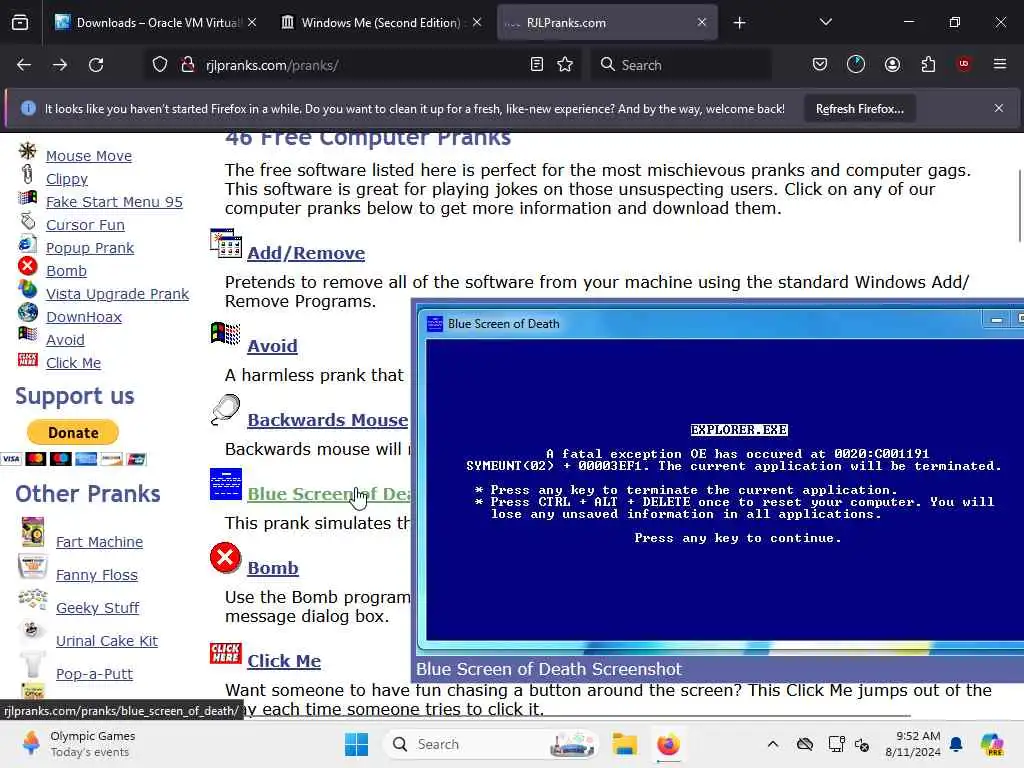This screenshot has height=768, width=1024.
Task: Close the RJLPranks.com tab
Action: [701, 23]
